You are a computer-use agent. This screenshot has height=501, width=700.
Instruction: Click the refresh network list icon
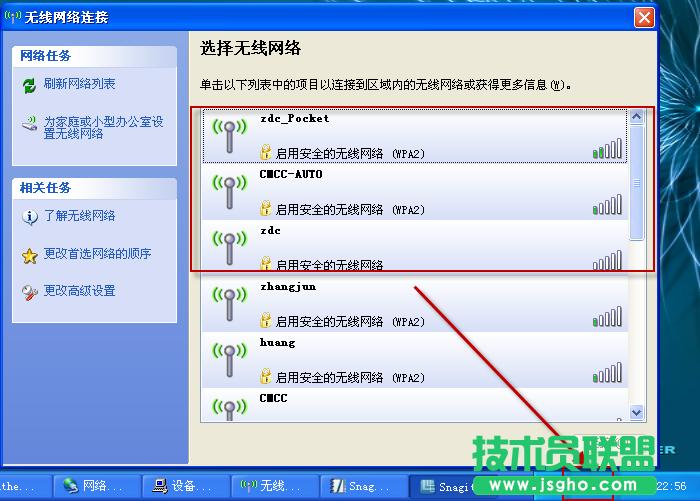pos(29,85)
